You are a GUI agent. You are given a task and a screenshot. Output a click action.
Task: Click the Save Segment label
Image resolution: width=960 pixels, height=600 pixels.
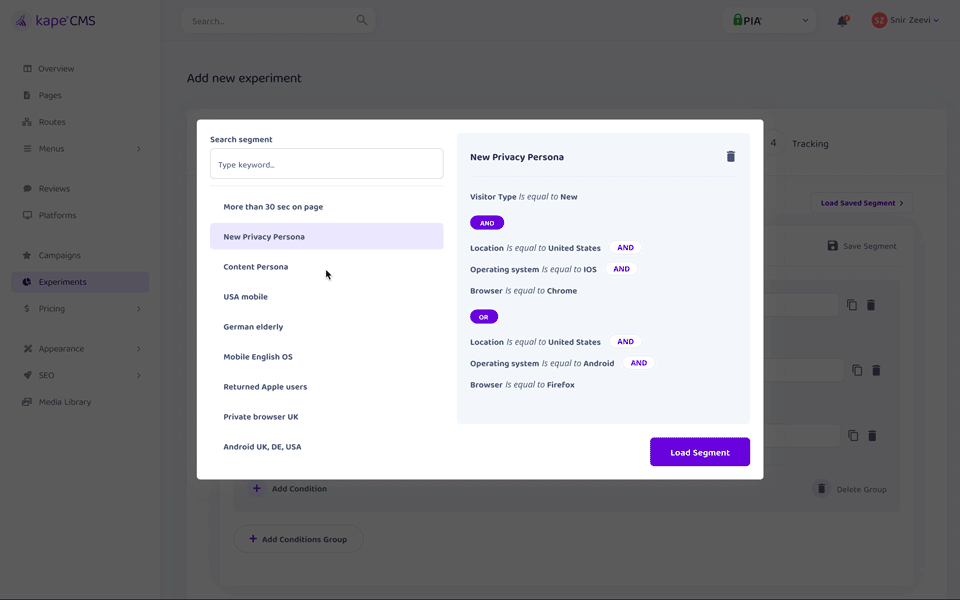tap(869, 246)
